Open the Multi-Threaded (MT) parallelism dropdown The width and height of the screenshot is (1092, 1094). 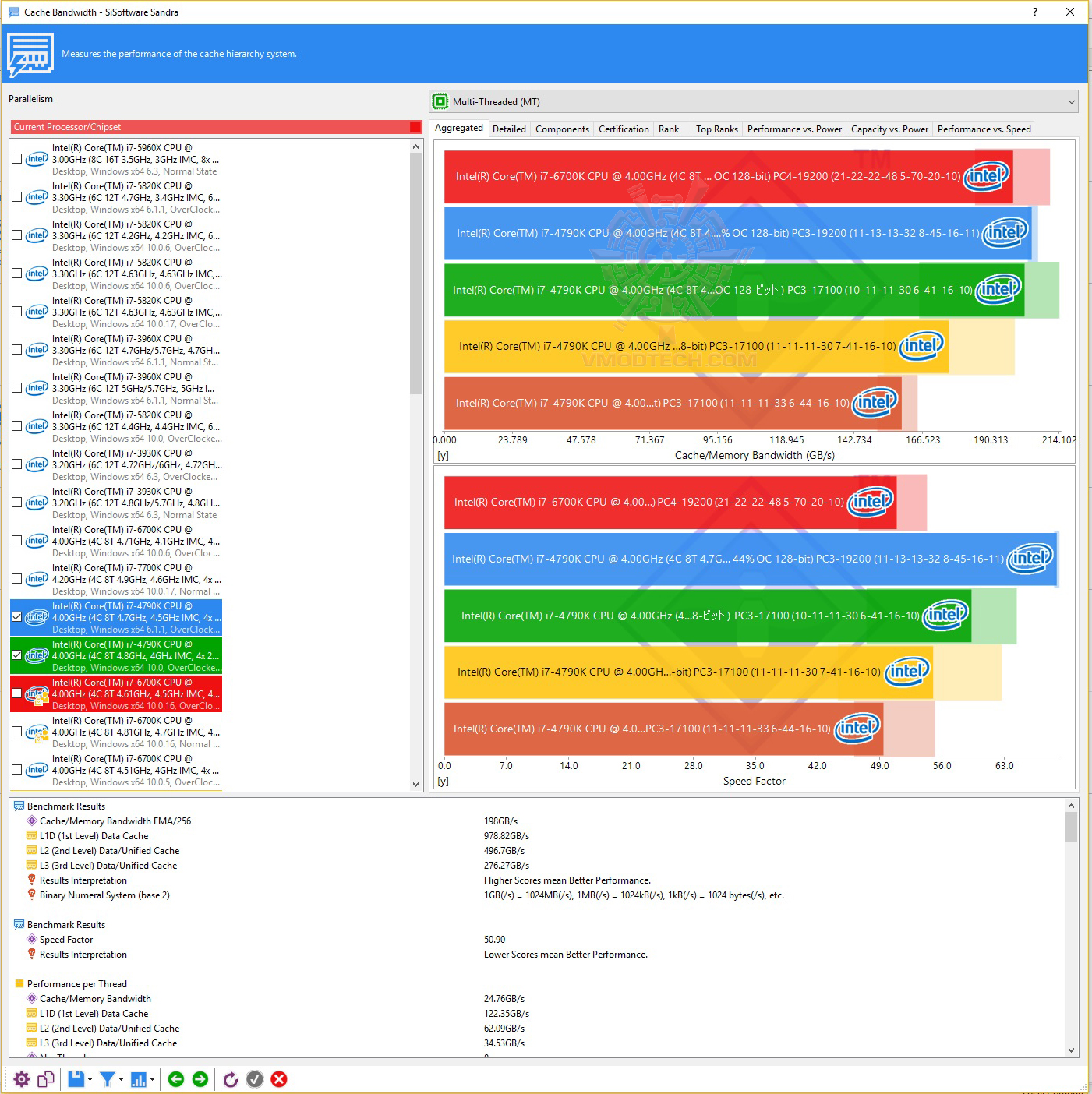(754, 101)
